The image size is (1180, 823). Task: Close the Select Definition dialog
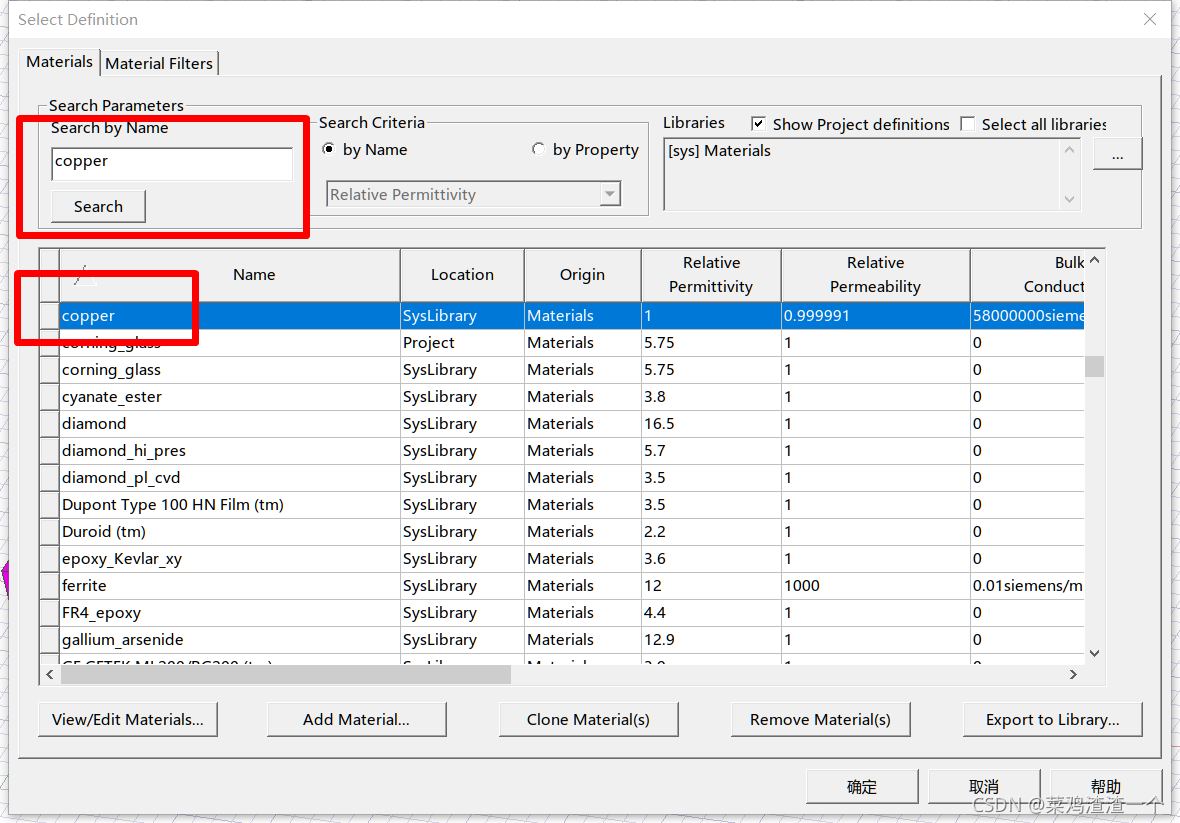(x=1150, y=20)
